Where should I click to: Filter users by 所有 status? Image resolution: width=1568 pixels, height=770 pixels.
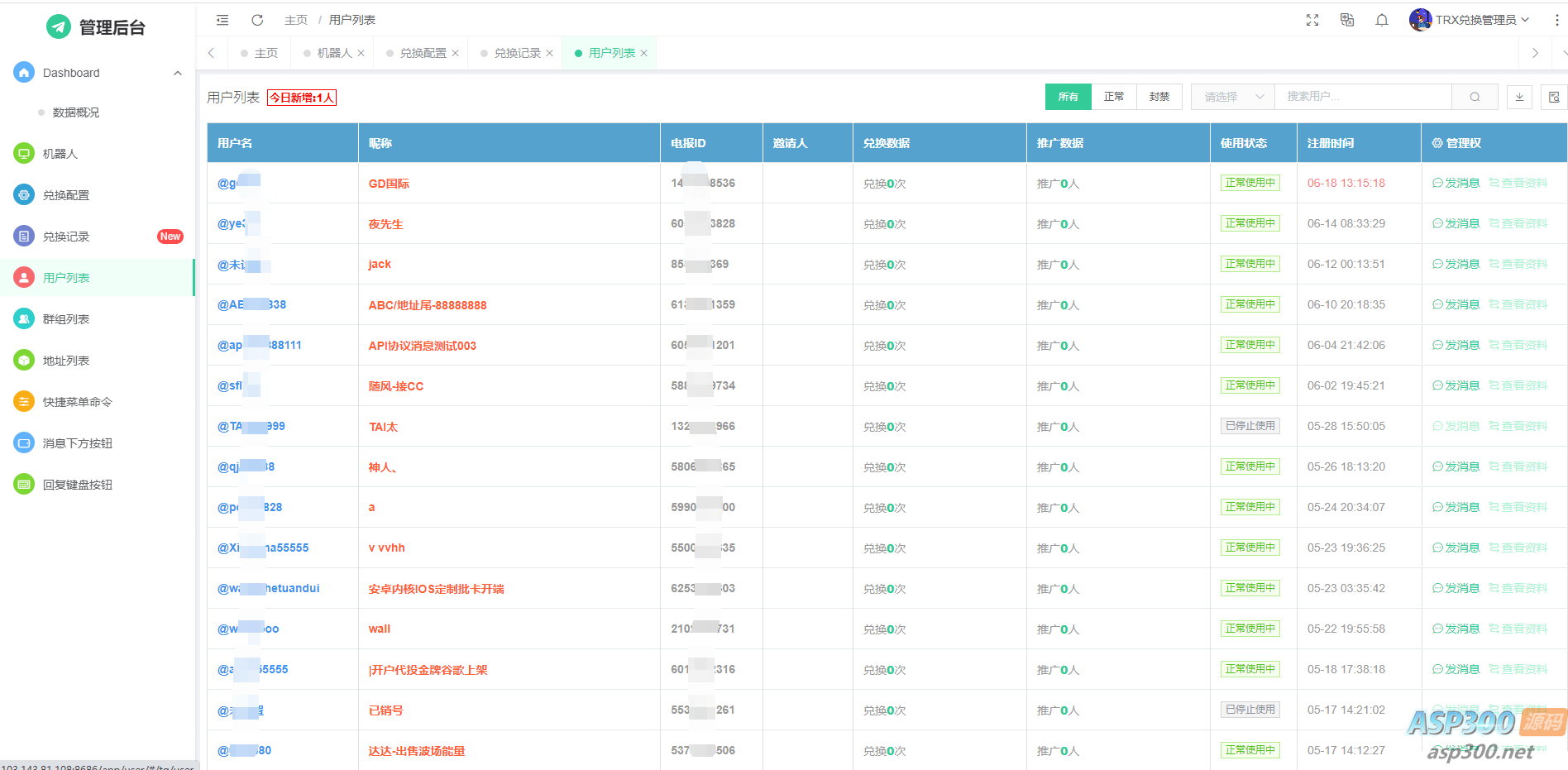point(1068,97)
